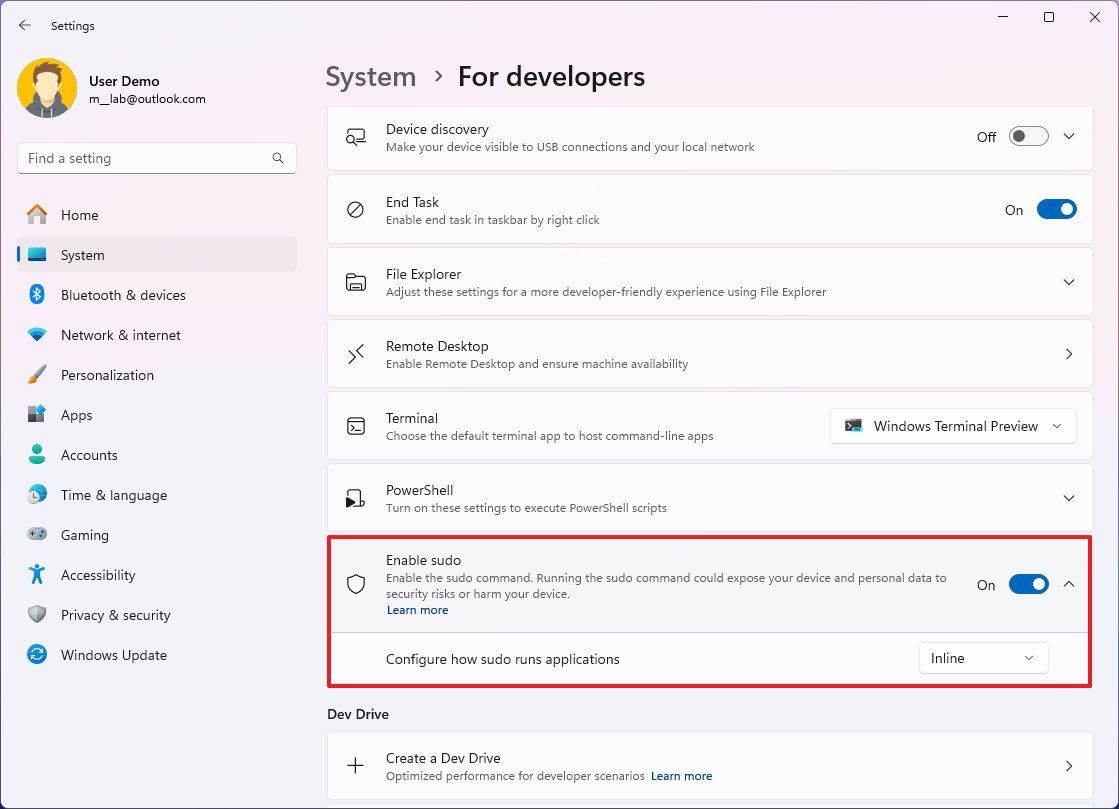Open the Windows Terminal Preview dropdown
Screen dimensions: 1119x809
(952, 425)
